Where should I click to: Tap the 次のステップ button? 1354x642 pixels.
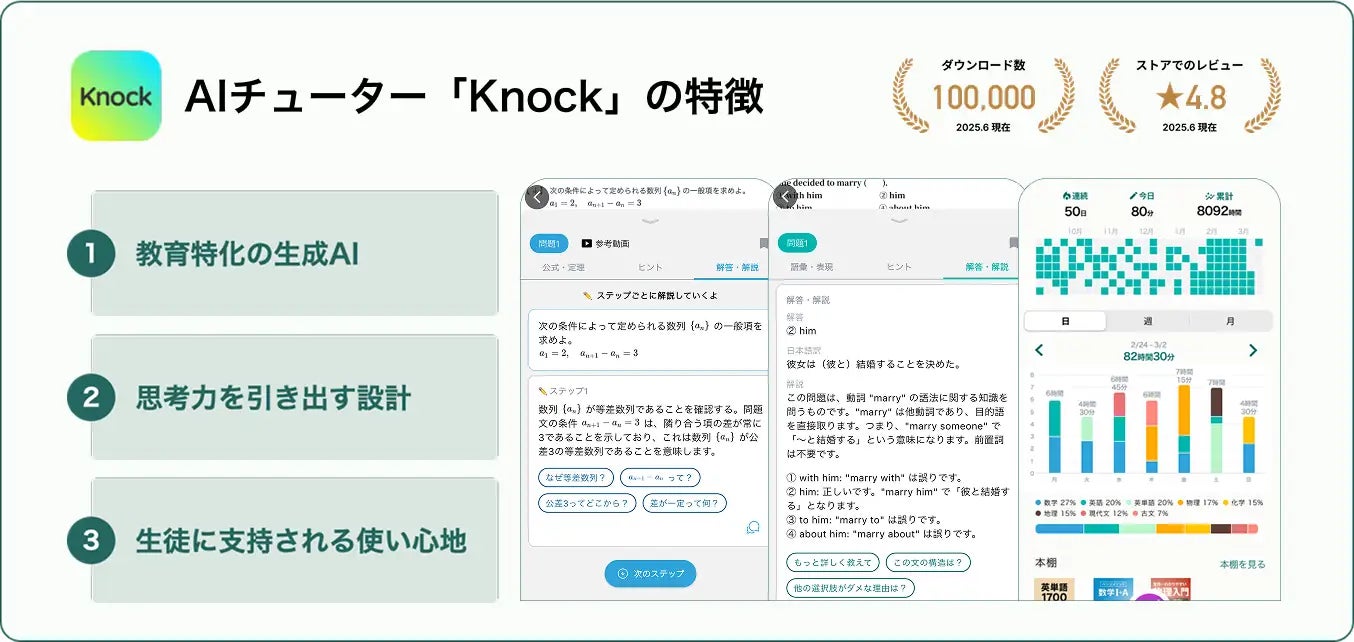tap(650, 574)
